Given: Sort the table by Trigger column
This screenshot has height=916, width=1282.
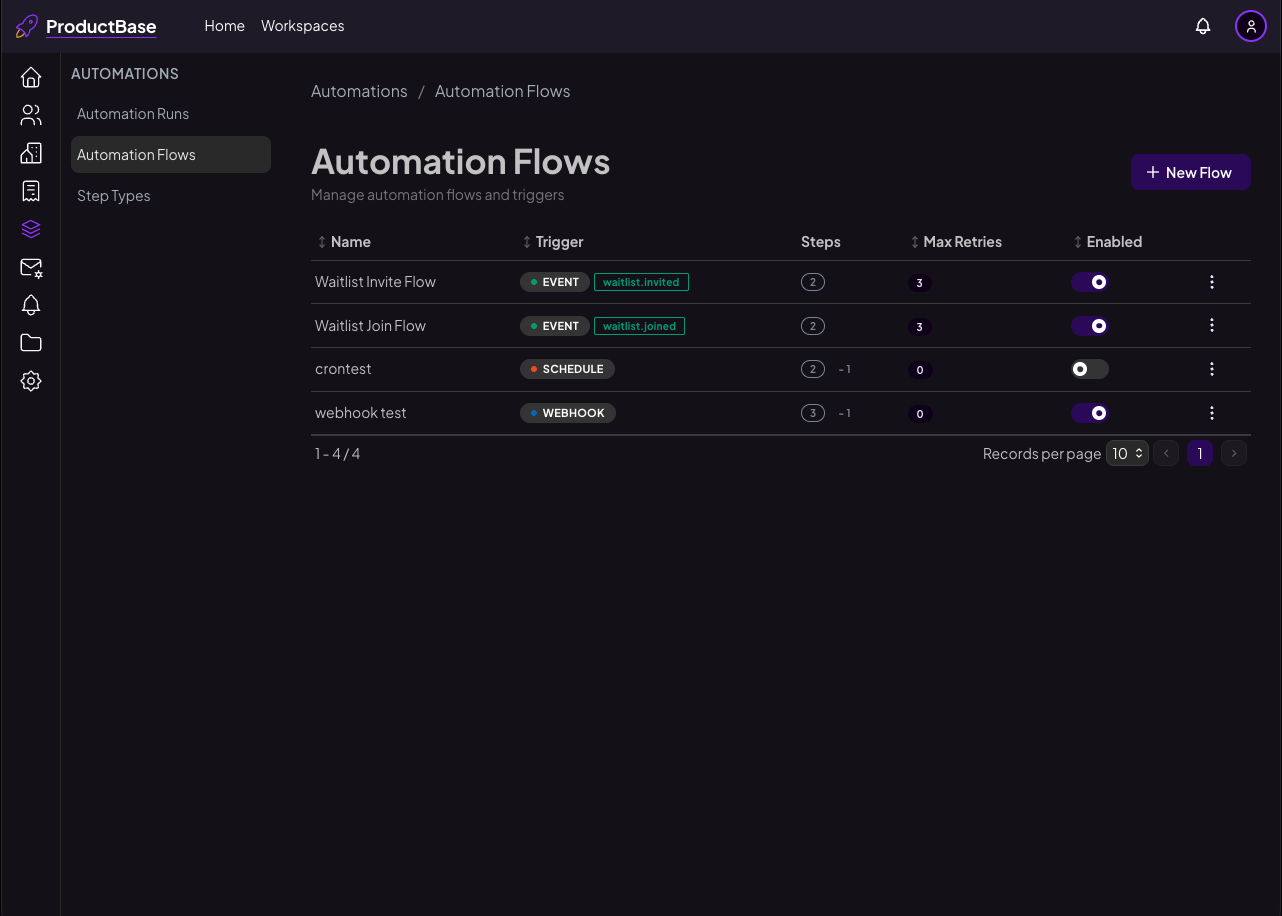Looking at the screenshot, I should [553, 242].
